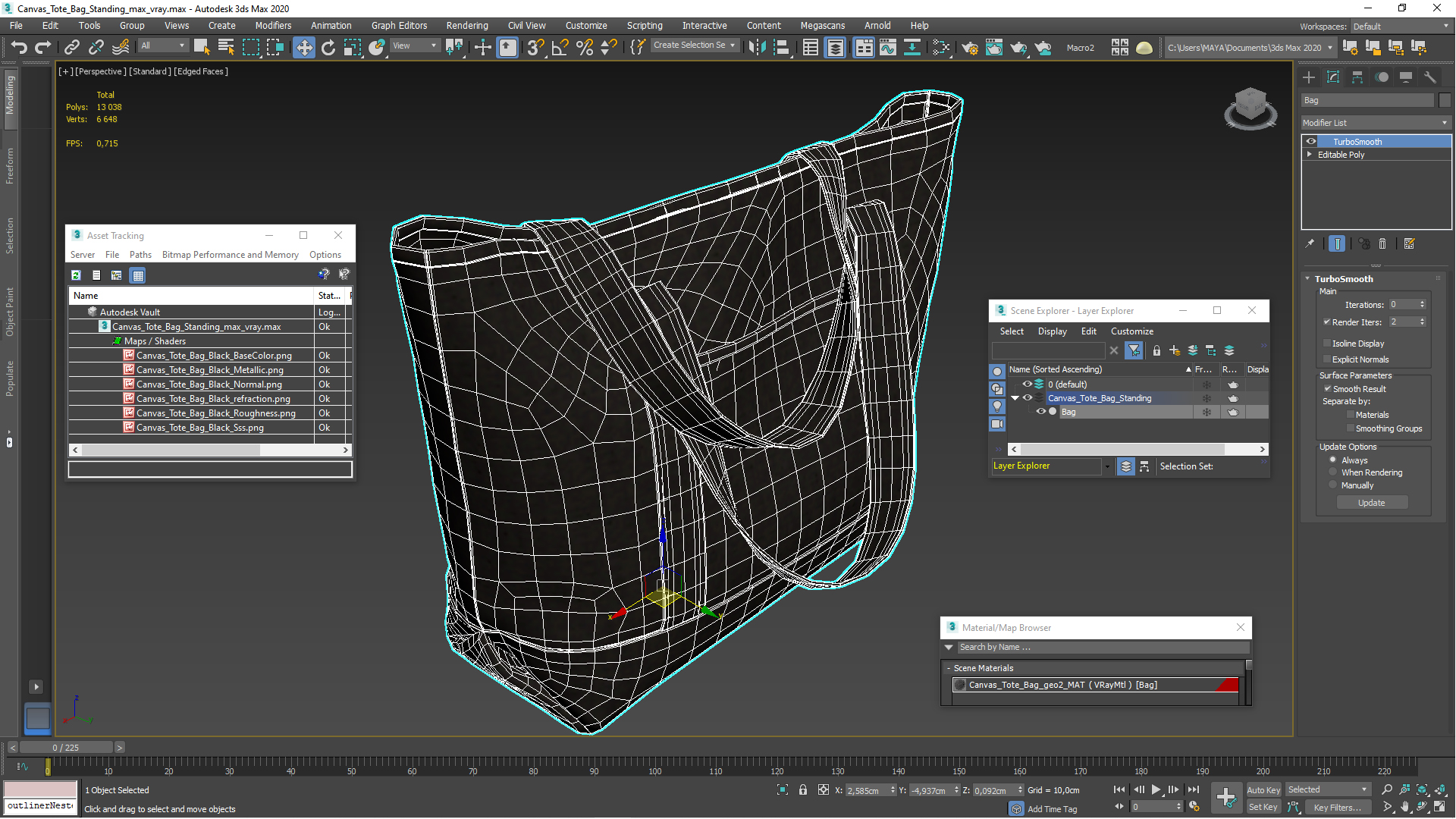This screenshot has height=819, width=1456.
Task: Open the Hierarchy panel tab
Action: (x=1357, y=77)
